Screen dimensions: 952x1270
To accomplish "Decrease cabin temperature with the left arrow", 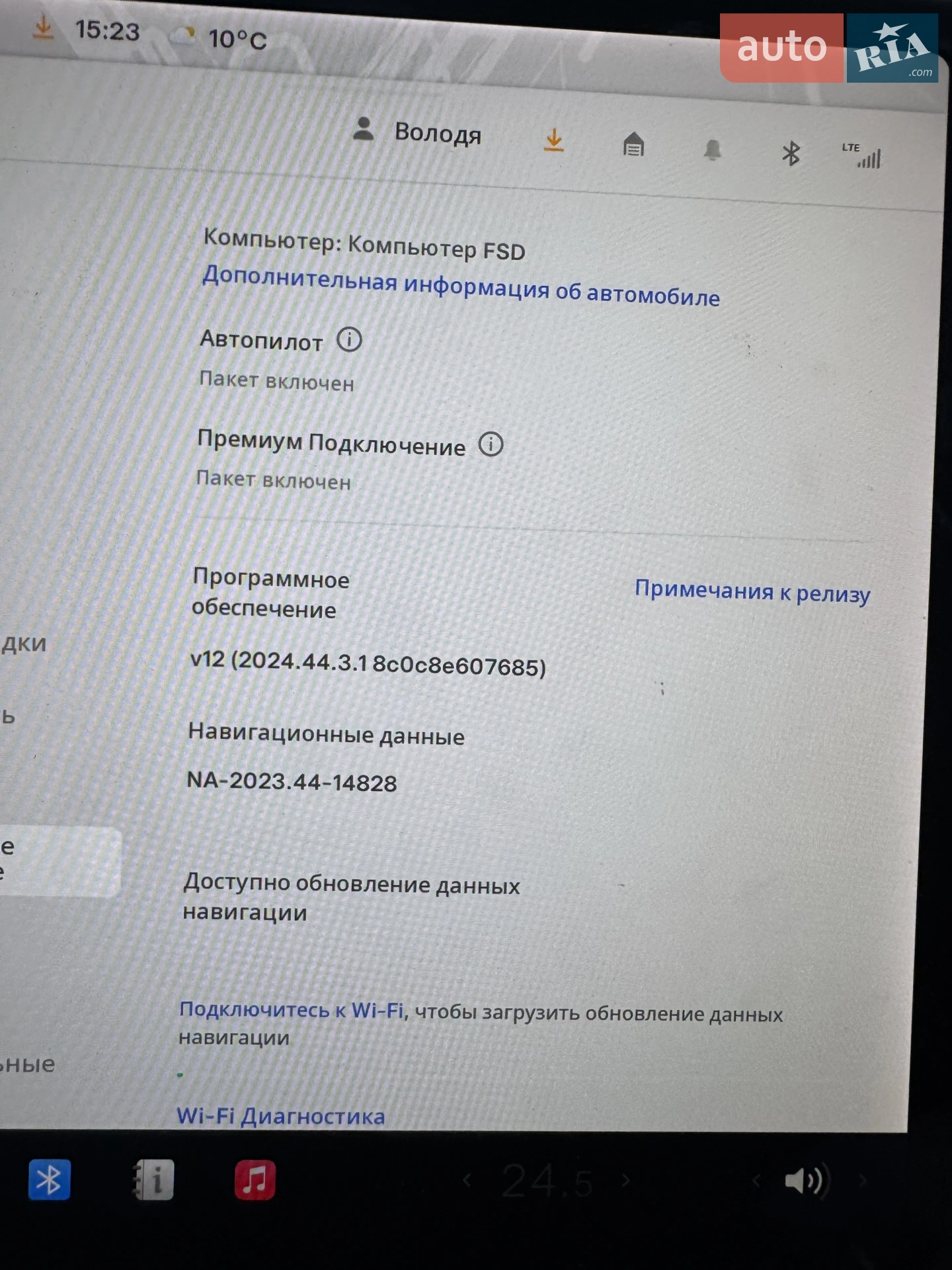I will tap(467, 1180).
